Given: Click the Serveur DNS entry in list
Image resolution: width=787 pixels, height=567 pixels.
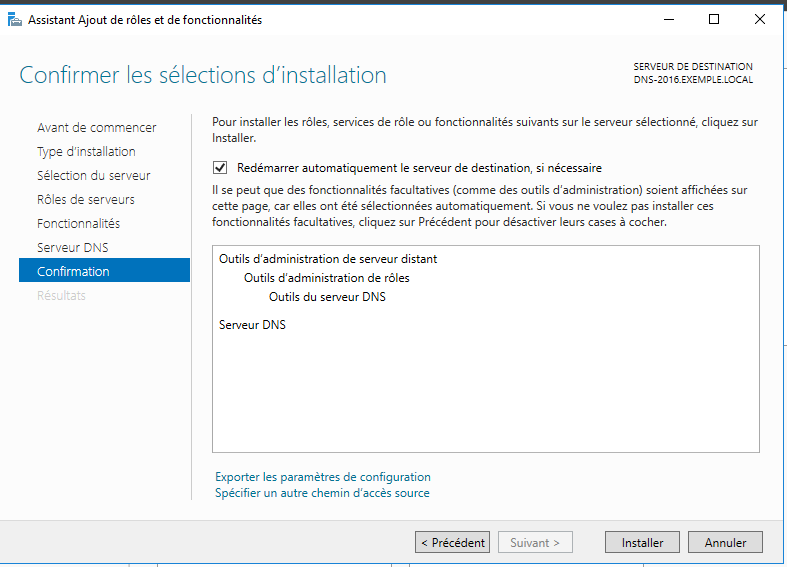Looking at the screenshot, I should [x=252, y=325].
